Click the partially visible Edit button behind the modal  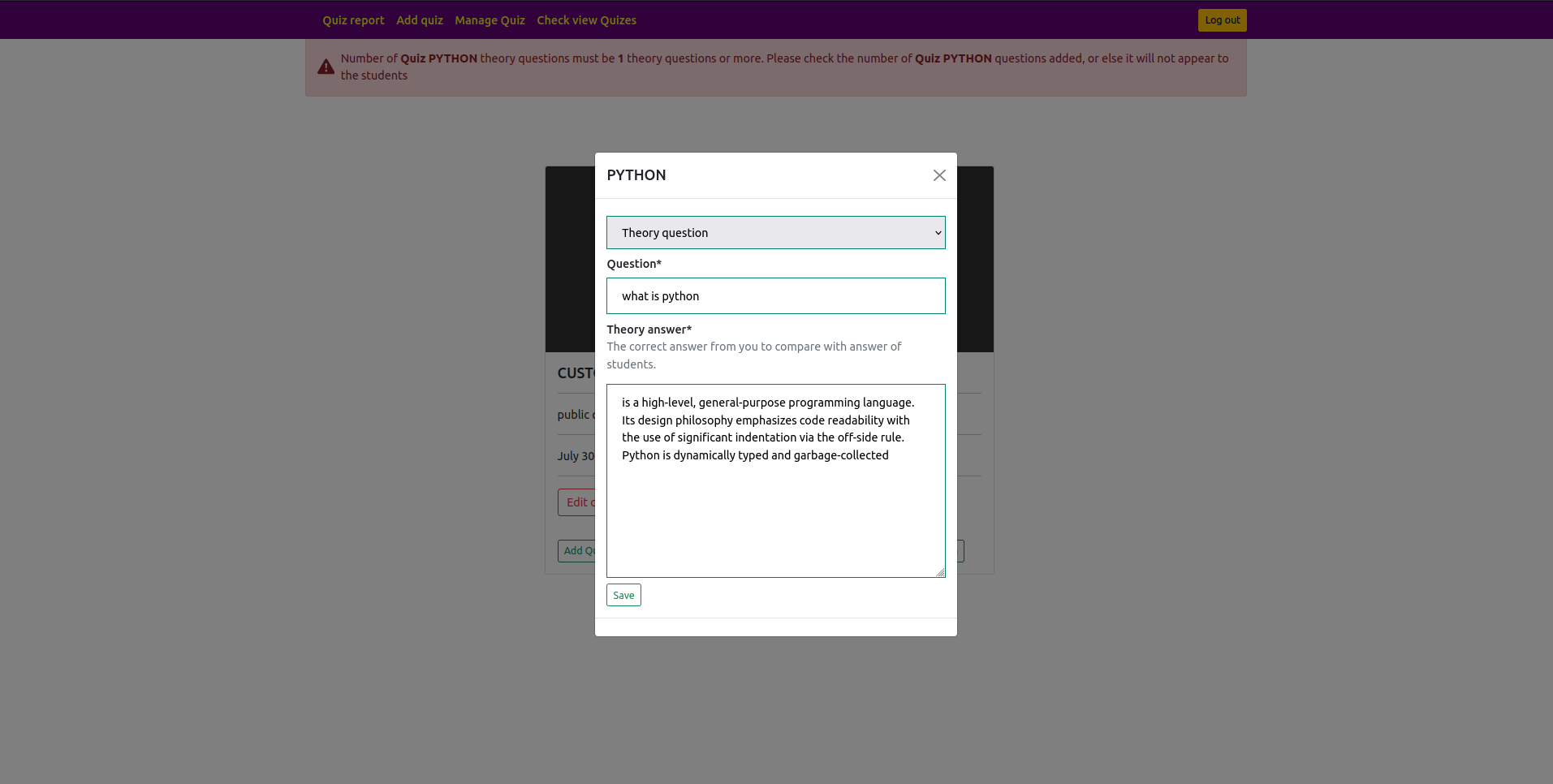[578, 502]
